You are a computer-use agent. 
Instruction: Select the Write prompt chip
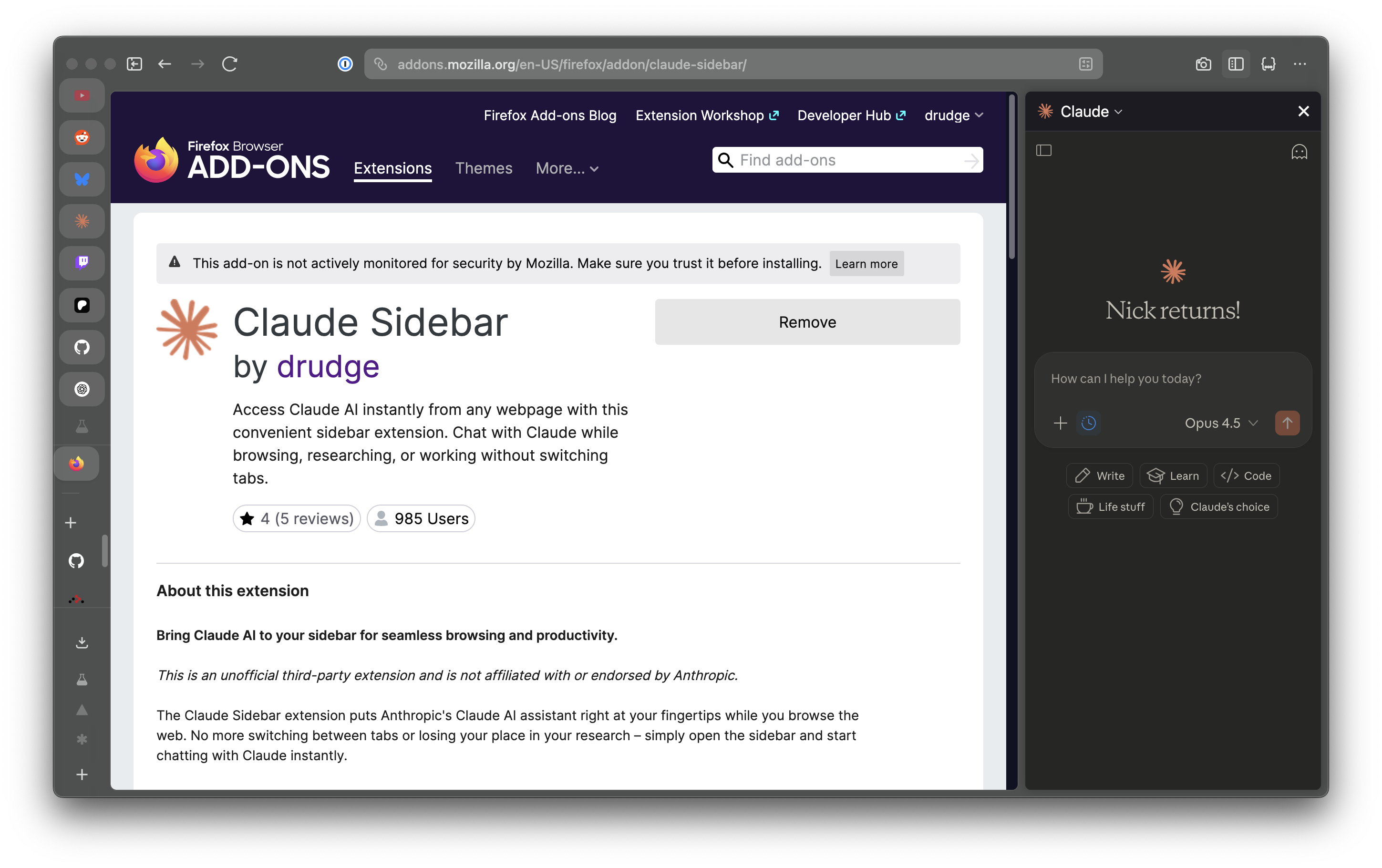coord(1099,476)
